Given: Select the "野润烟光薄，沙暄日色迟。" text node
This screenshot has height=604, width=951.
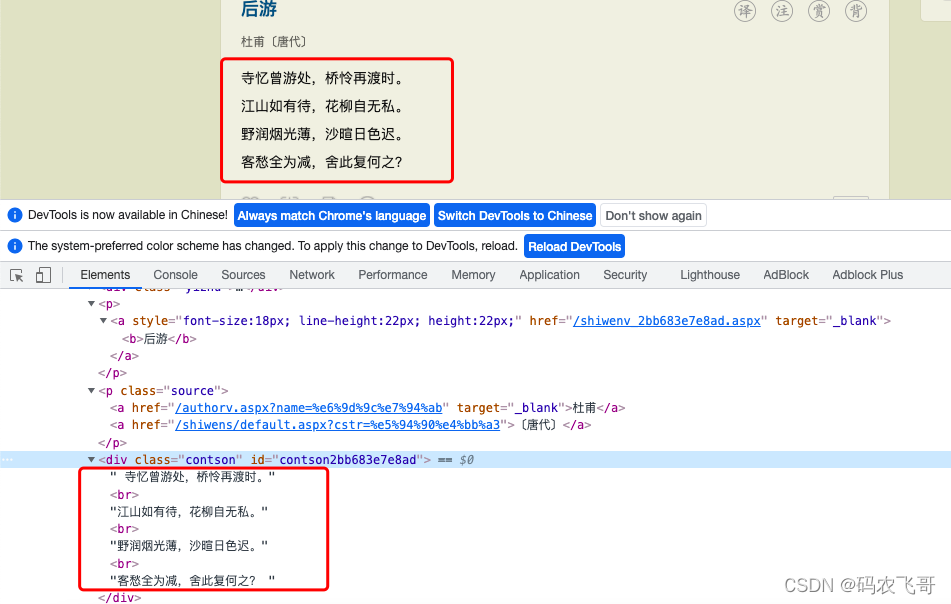Looking at the screenshot, I should pyautogui.click(x=189, y=546).
